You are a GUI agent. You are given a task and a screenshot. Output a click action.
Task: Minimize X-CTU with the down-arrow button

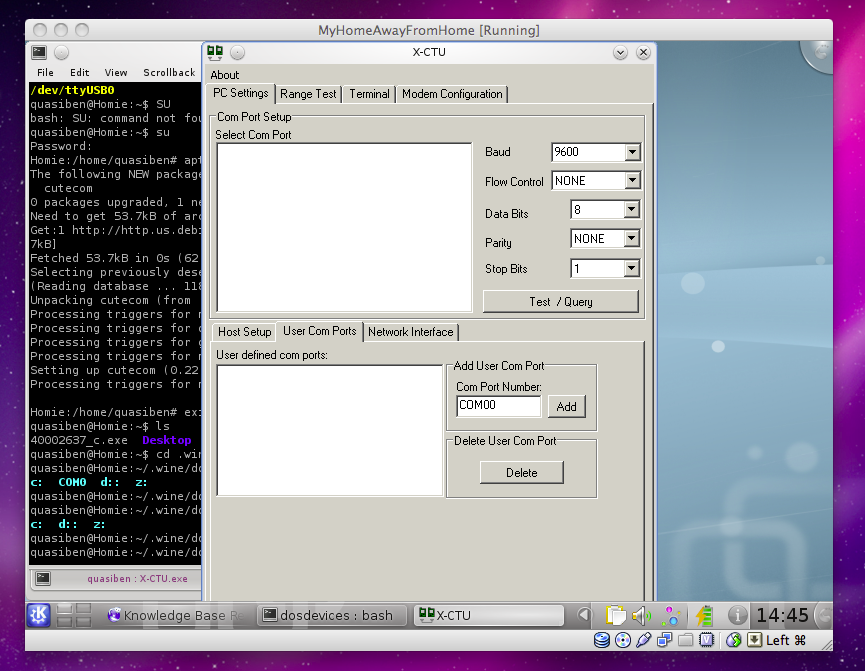[620, 52]
